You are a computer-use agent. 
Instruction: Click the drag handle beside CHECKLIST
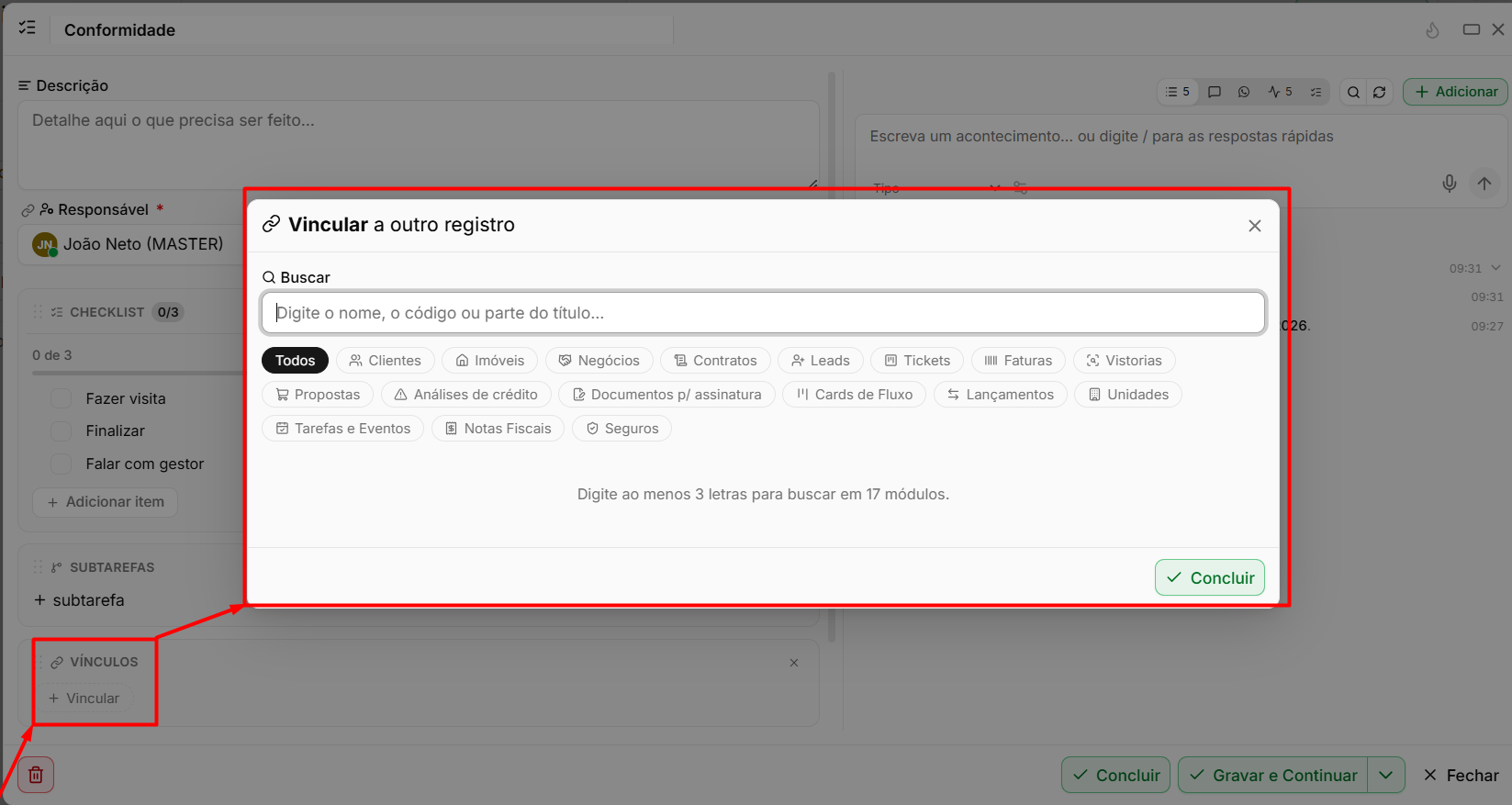(38, 312)
